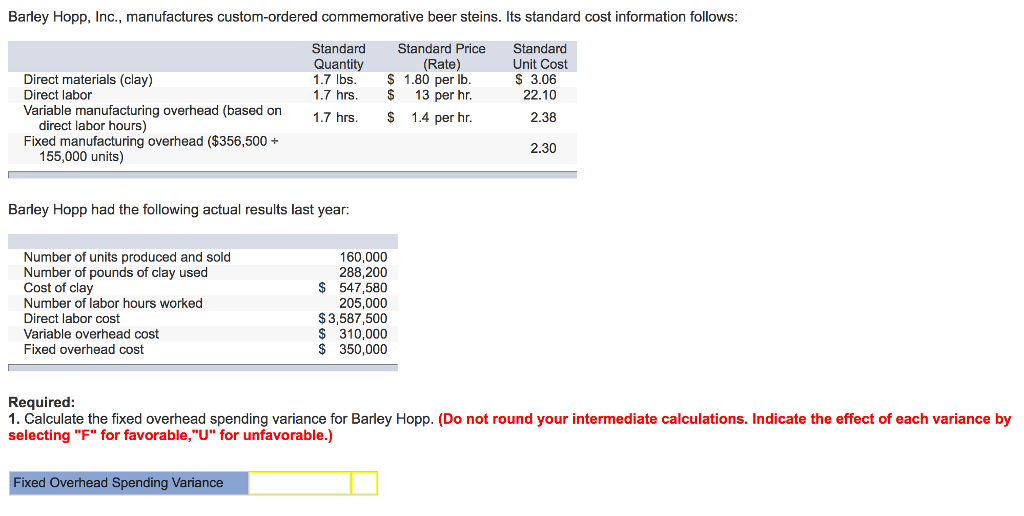Select the Direct labor rate of 13 per hr.

coord(430,95)
